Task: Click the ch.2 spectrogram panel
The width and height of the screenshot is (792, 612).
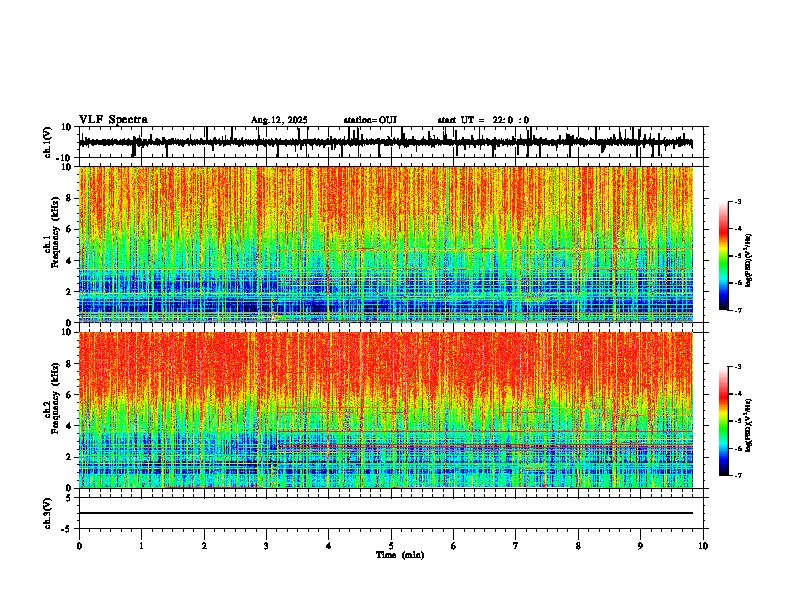Action: tap(386, 410)
